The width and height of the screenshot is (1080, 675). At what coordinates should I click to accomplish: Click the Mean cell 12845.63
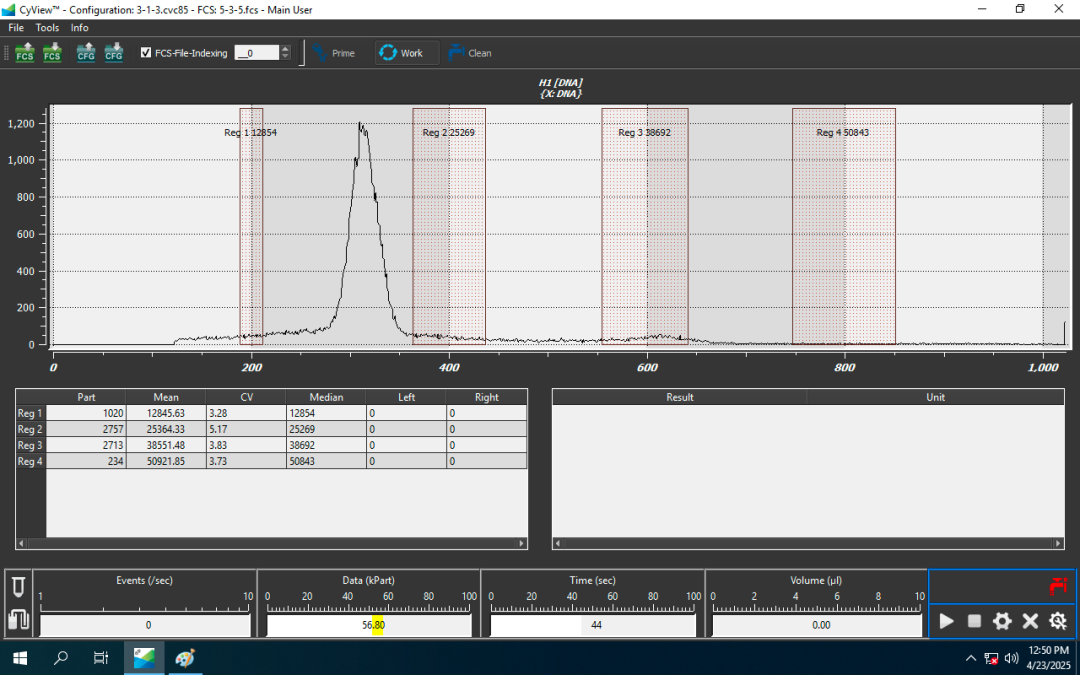click(x=166, y=413)
